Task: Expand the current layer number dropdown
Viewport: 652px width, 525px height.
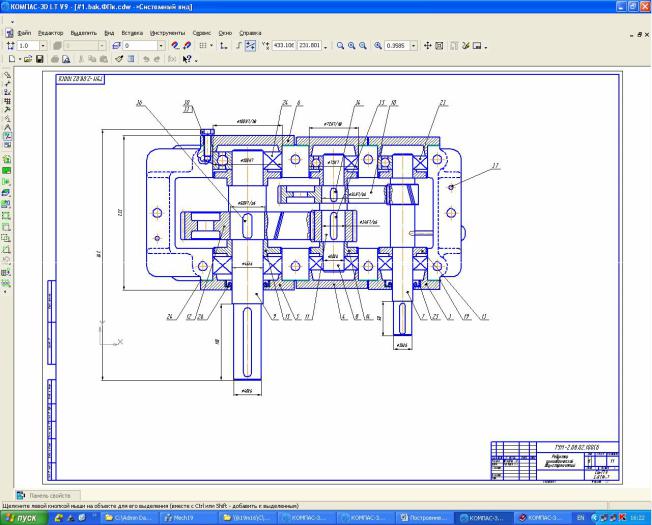Action: (x=160, y=45)
